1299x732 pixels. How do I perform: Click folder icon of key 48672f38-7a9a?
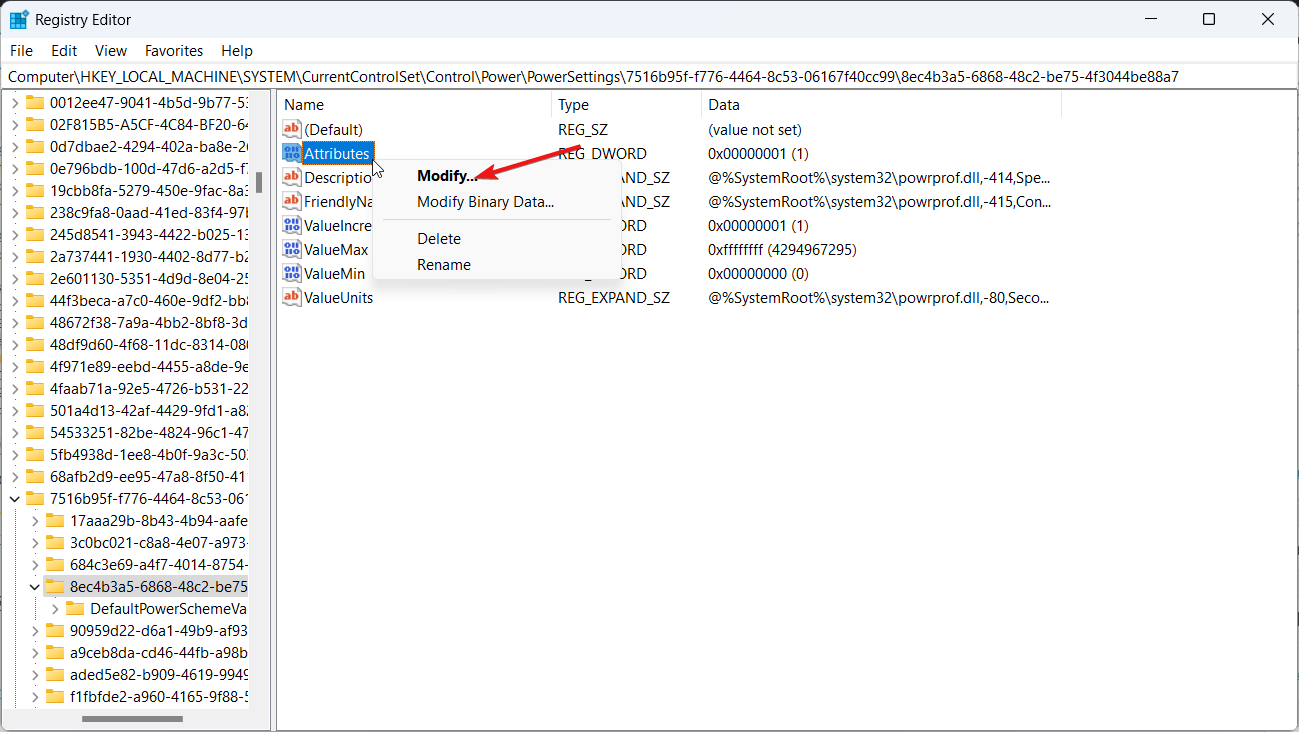click(x=35, y=322)
